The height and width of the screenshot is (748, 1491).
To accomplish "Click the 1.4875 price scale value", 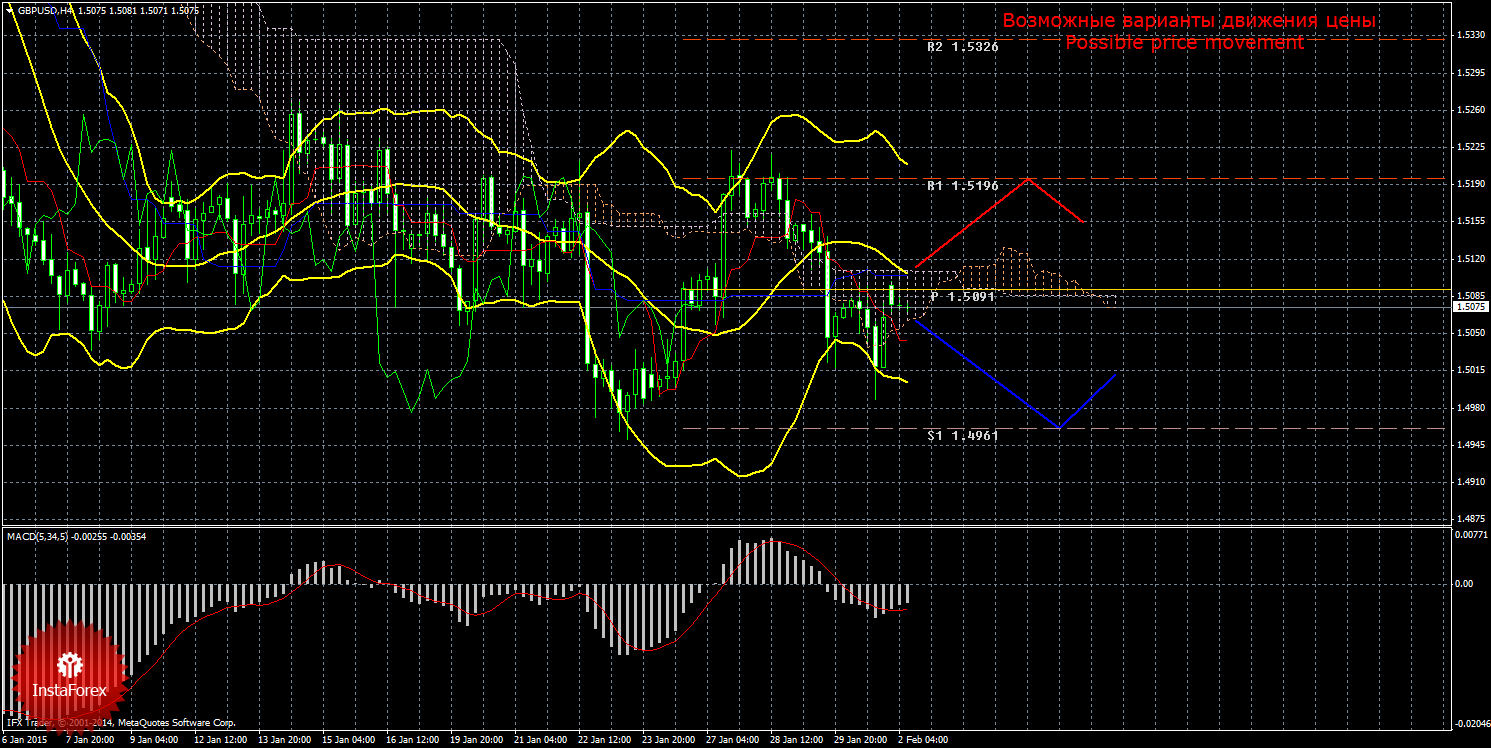I will tap(1469, 518).
